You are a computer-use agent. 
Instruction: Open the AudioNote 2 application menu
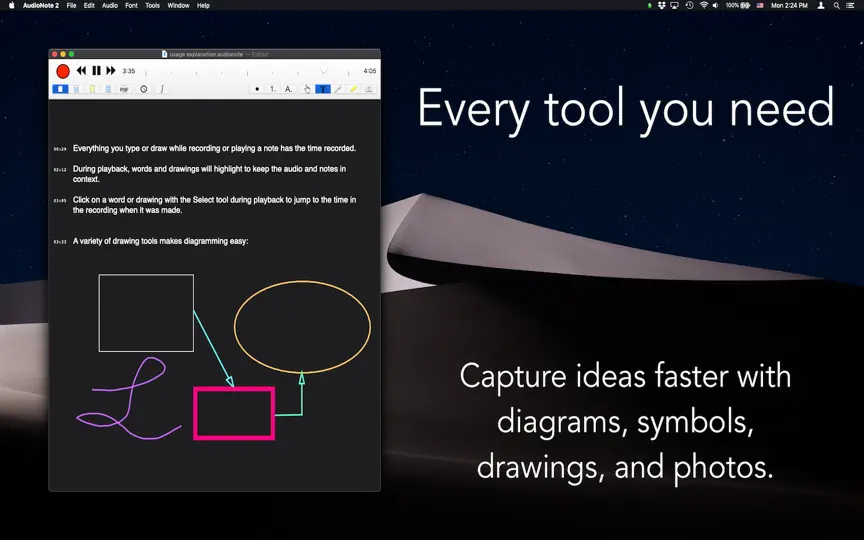(41, 6)
